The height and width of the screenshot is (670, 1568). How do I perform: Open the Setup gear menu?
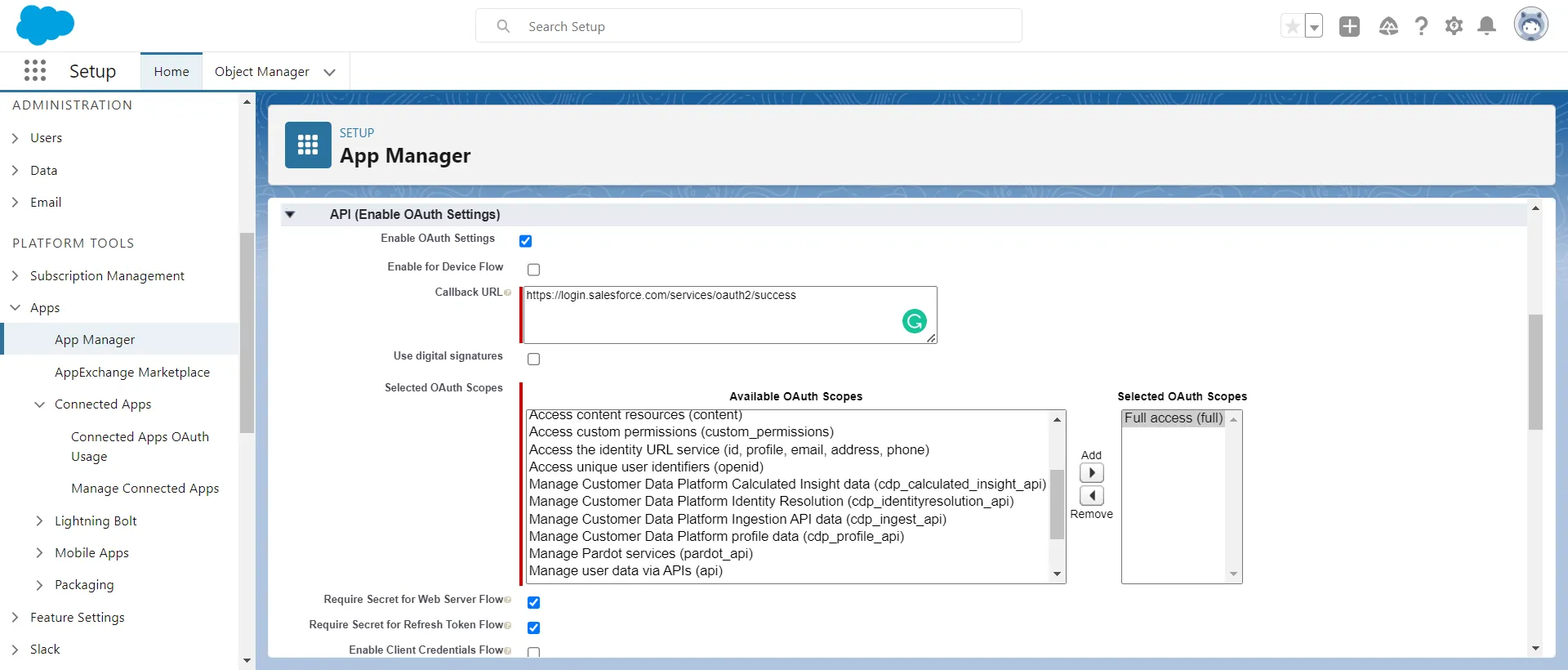tap(1454, 26)
